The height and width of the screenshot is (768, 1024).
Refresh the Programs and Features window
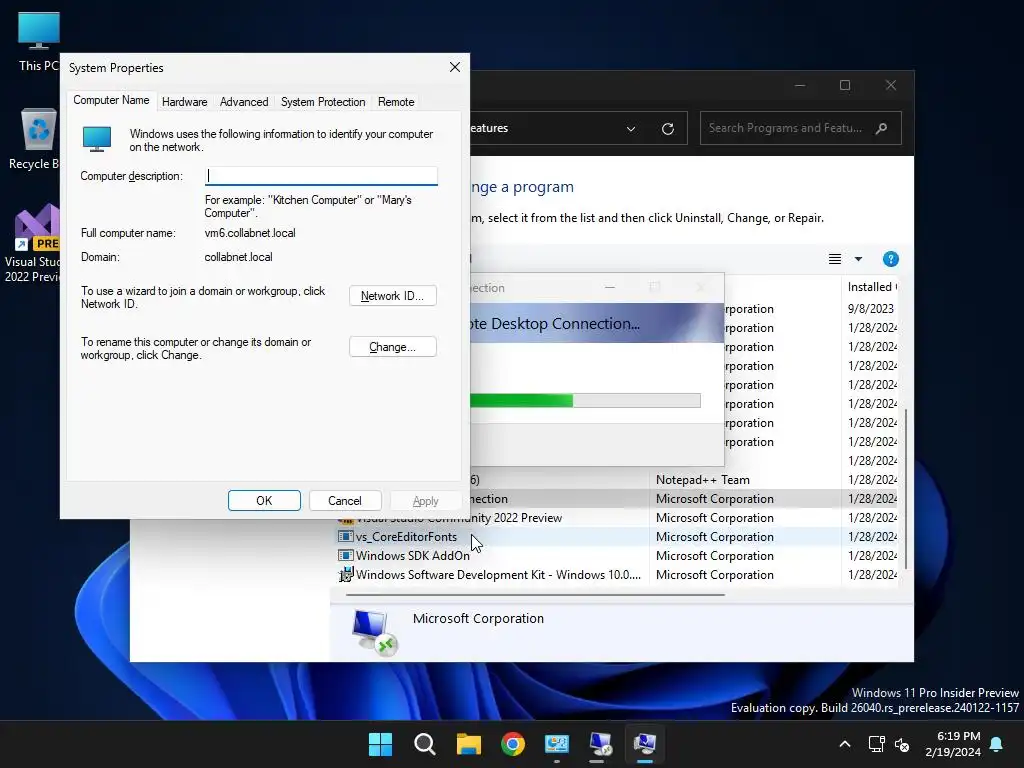click(667, 129)
